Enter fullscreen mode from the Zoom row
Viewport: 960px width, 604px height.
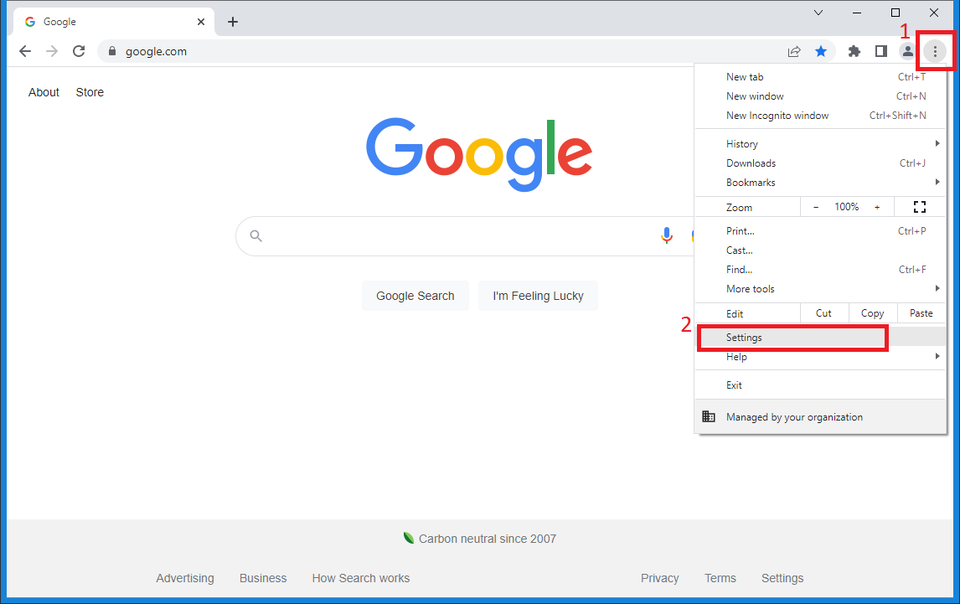[x=920, y=207]
